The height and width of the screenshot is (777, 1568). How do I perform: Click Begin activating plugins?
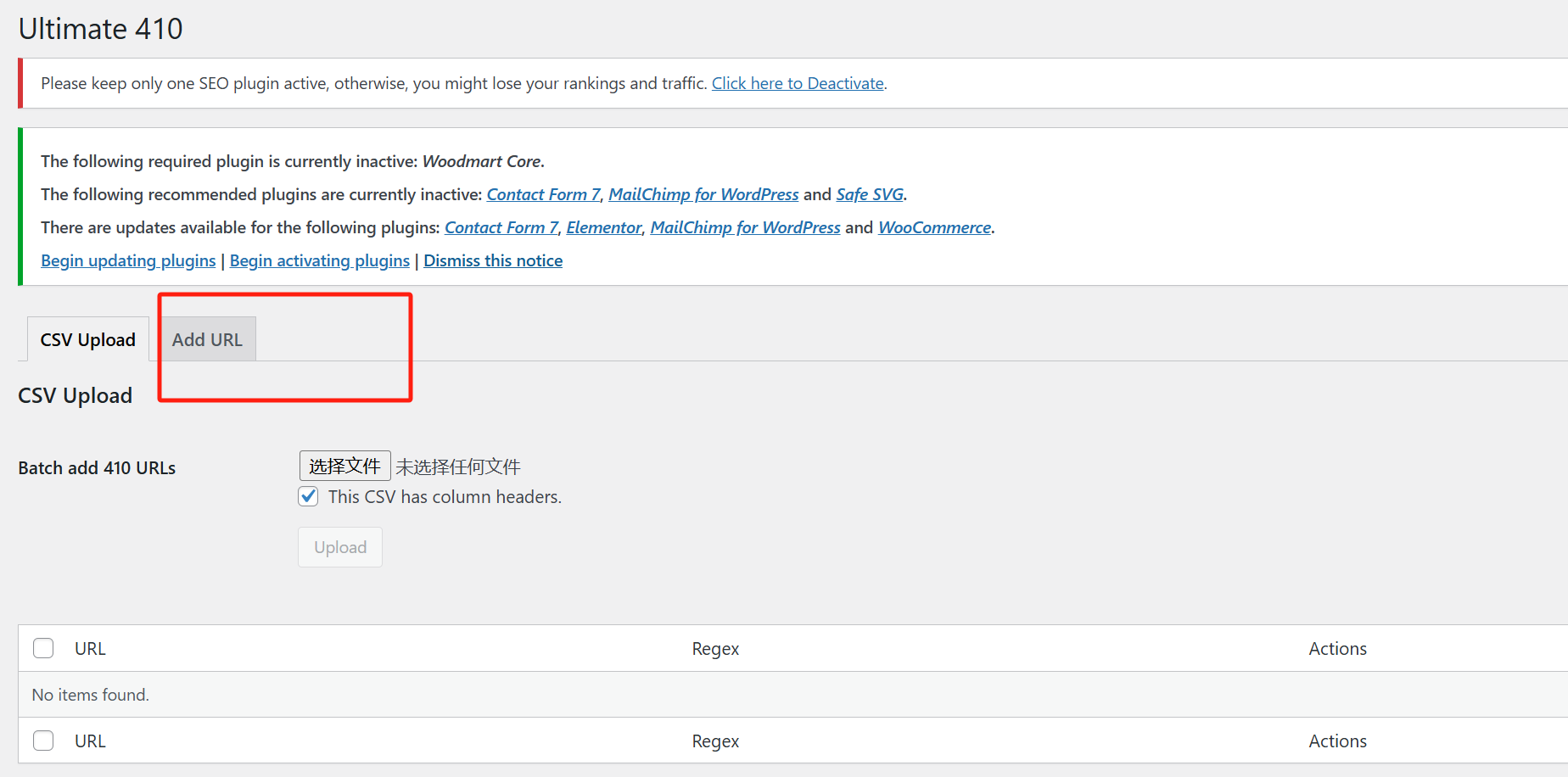(x=319, y=260)
